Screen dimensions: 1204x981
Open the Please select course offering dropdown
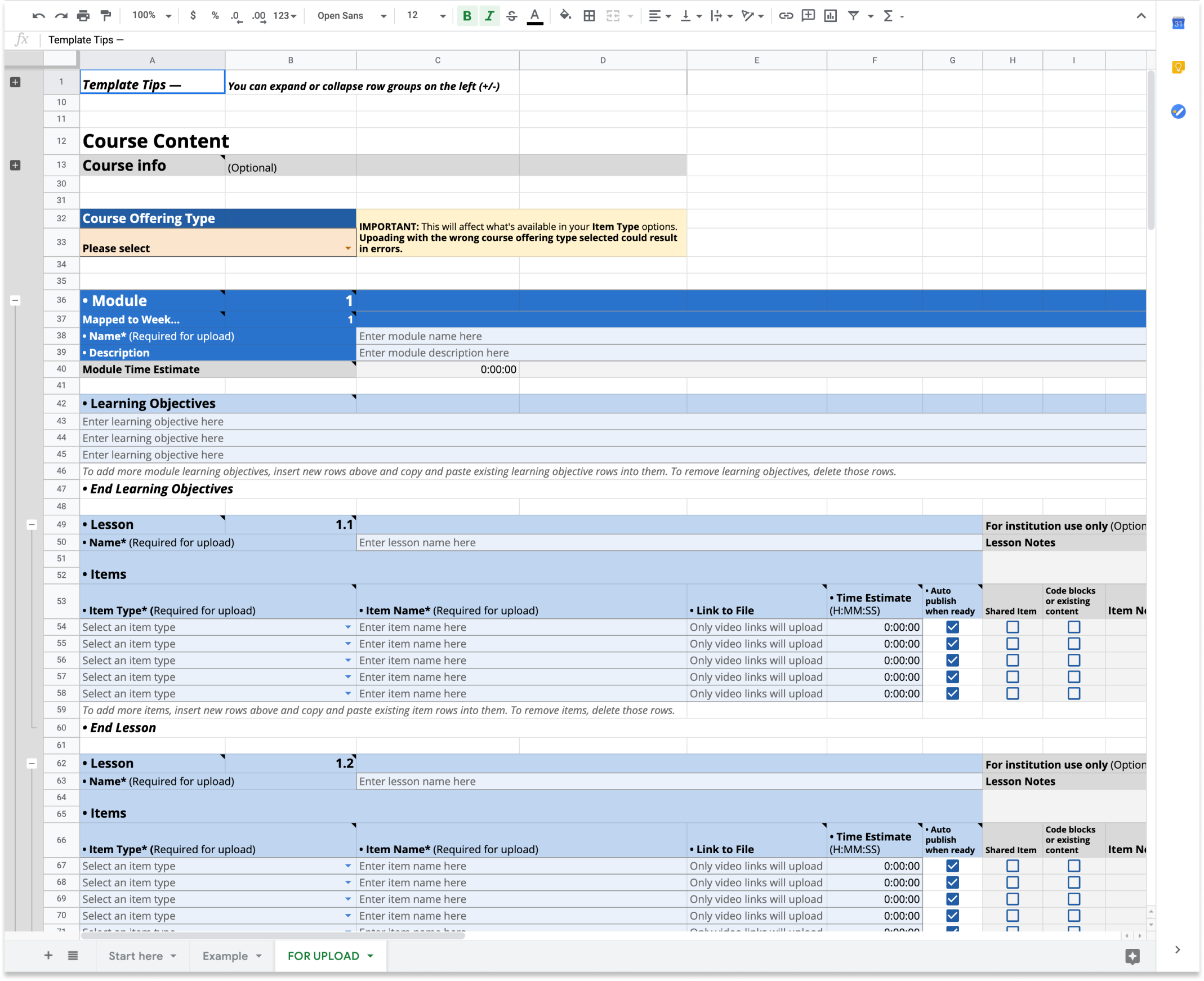click(x=348, y=249)
